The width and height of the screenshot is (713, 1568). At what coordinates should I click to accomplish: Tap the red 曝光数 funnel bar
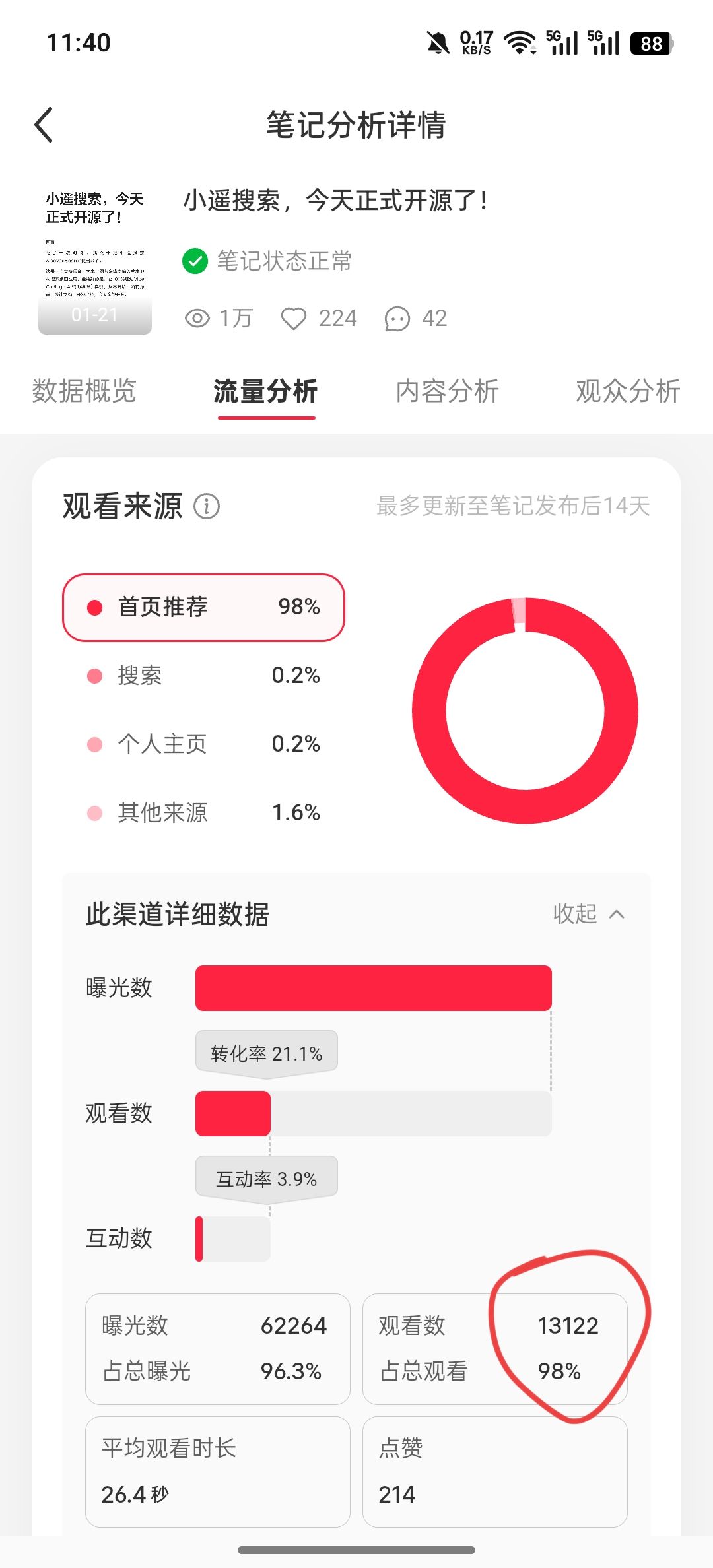(x=373, y=988)
